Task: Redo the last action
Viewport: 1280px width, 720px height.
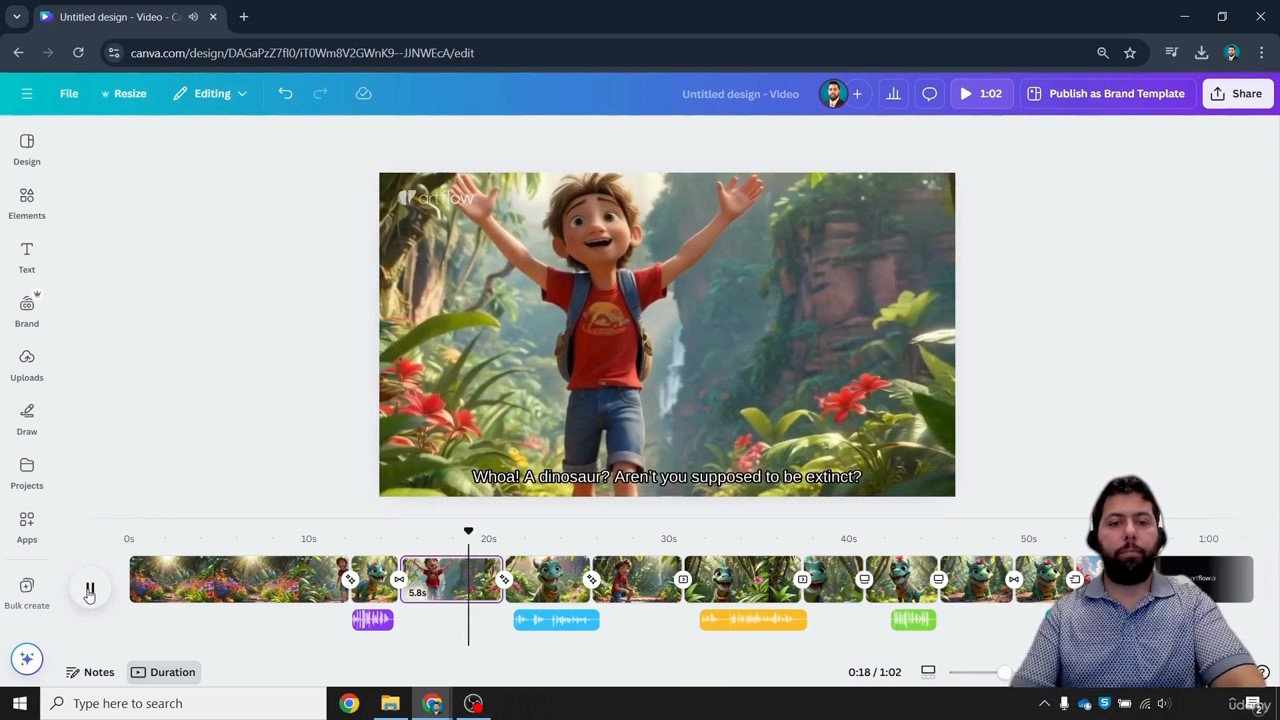Action: (x=321, y=94)
